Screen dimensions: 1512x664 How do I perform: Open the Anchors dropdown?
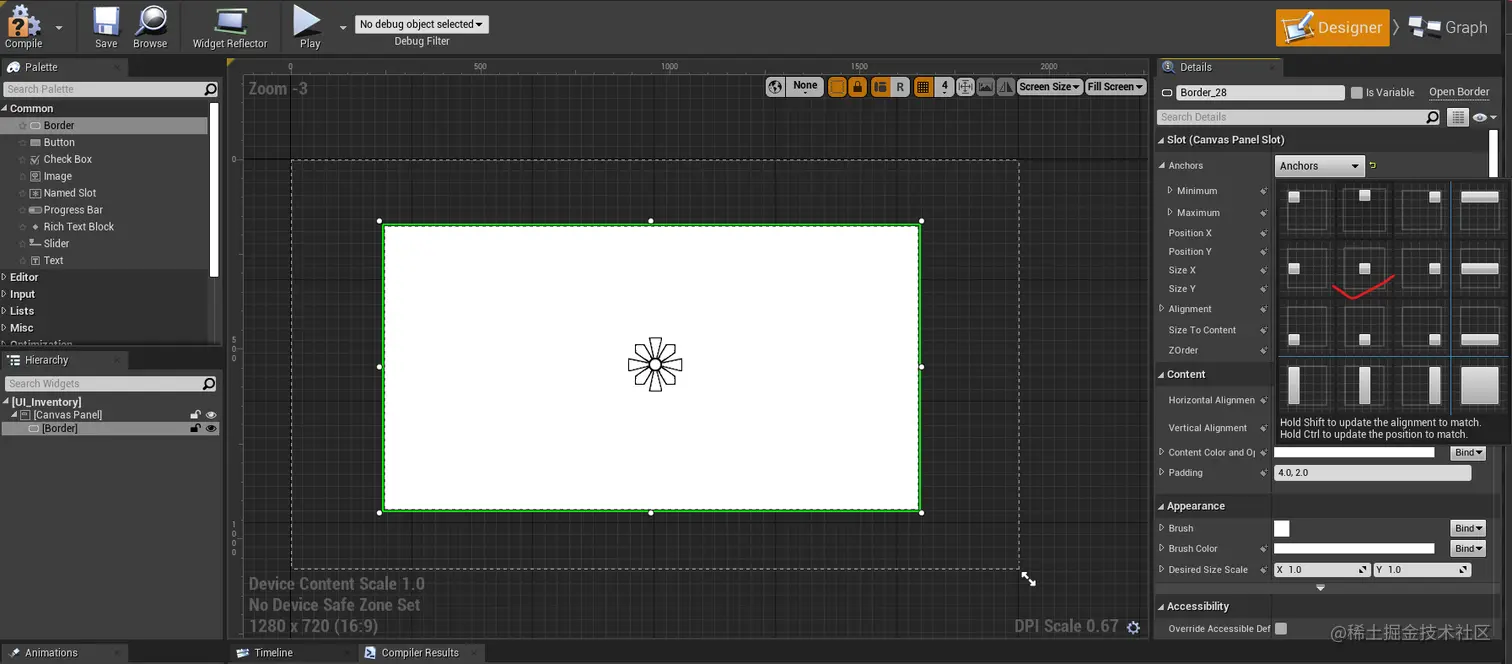(x=1320, y=166)
